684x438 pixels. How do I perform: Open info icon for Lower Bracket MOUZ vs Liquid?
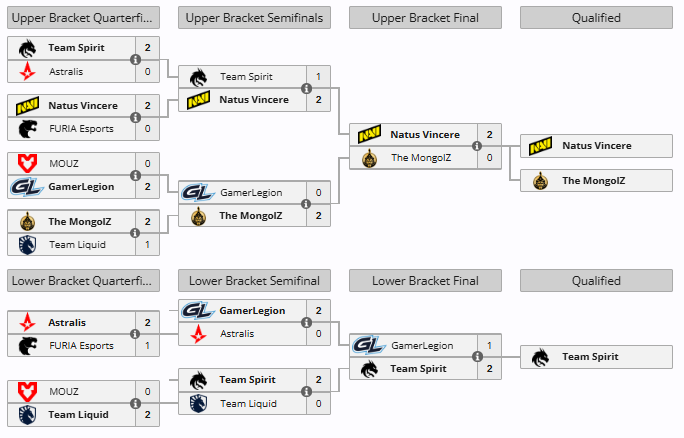pyautogui.click(x=136, y=403)
